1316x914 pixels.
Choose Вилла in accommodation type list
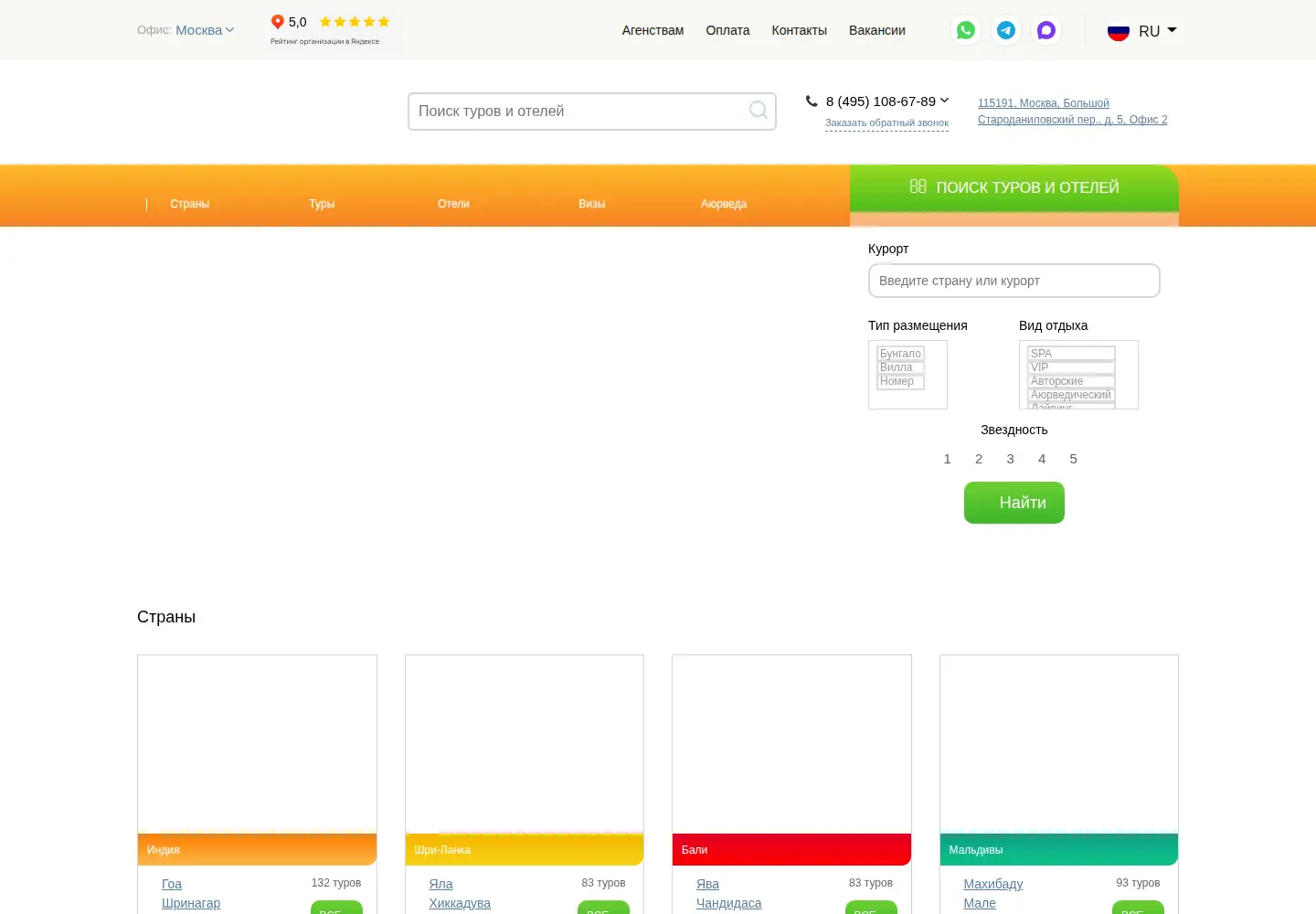(x=900, y=367)
